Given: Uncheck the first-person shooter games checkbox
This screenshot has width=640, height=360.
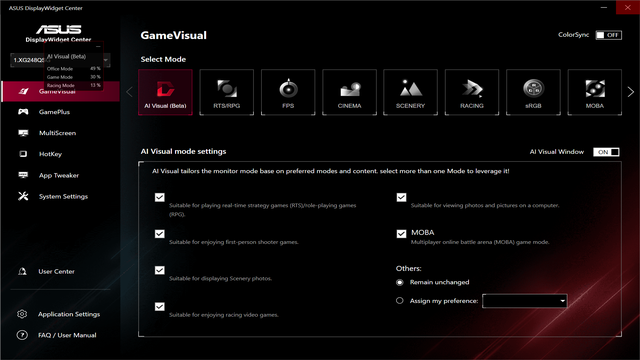Looking at the screenshot, I should pyautogui.click(x=160, y=234).
